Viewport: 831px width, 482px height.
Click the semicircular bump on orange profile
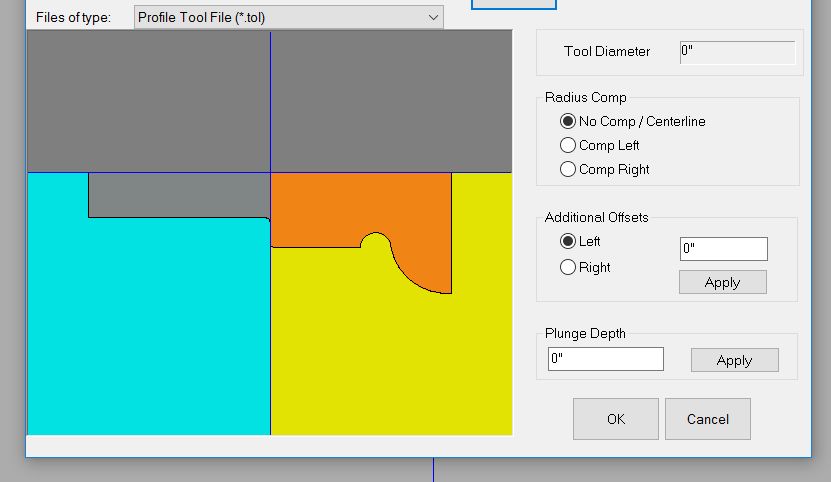375,241
